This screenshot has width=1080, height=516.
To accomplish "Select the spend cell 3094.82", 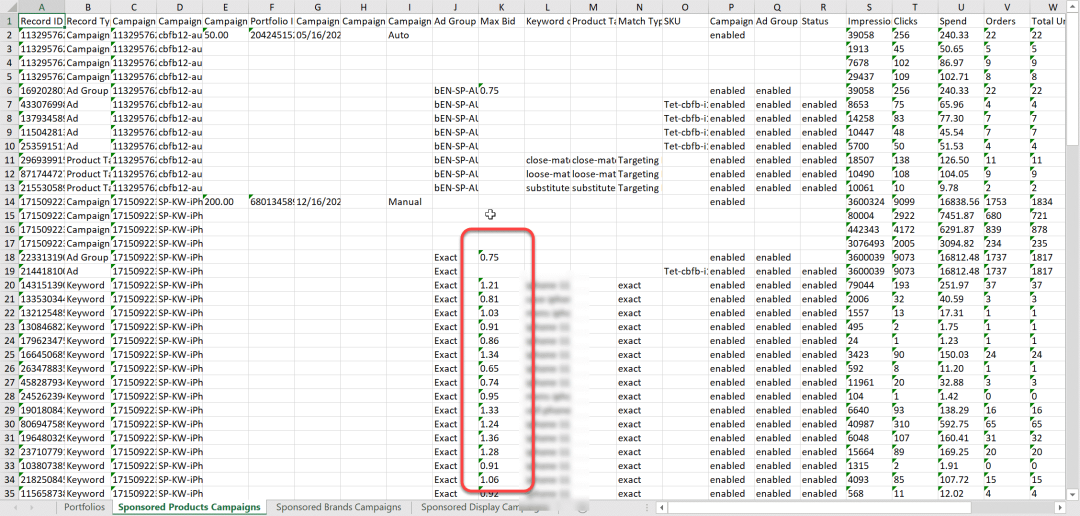I will pyautogui.click(x=960, y=243).
